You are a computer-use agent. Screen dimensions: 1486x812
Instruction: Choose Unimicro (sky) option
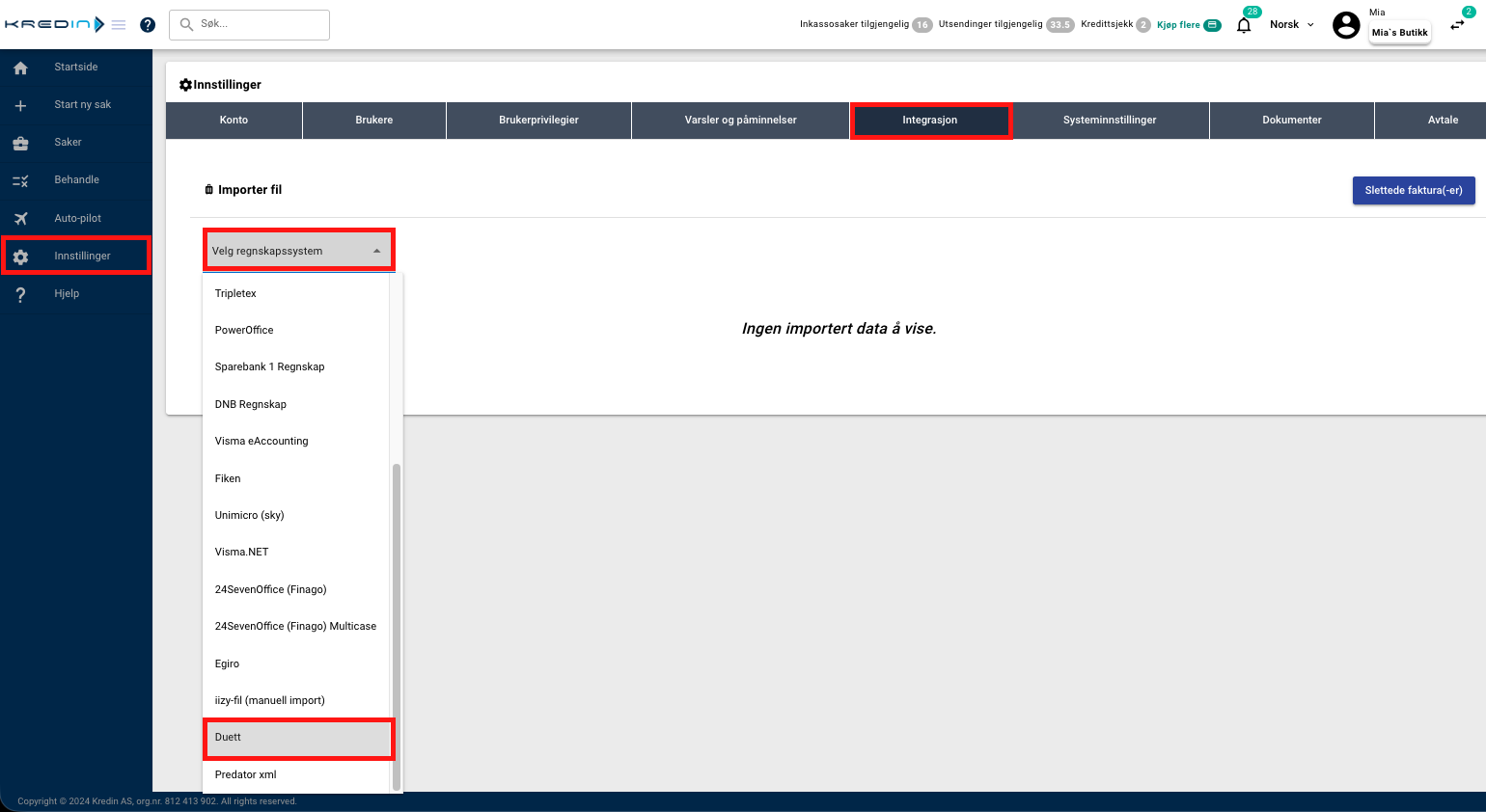pyautogui.click(x=296, y=515)
